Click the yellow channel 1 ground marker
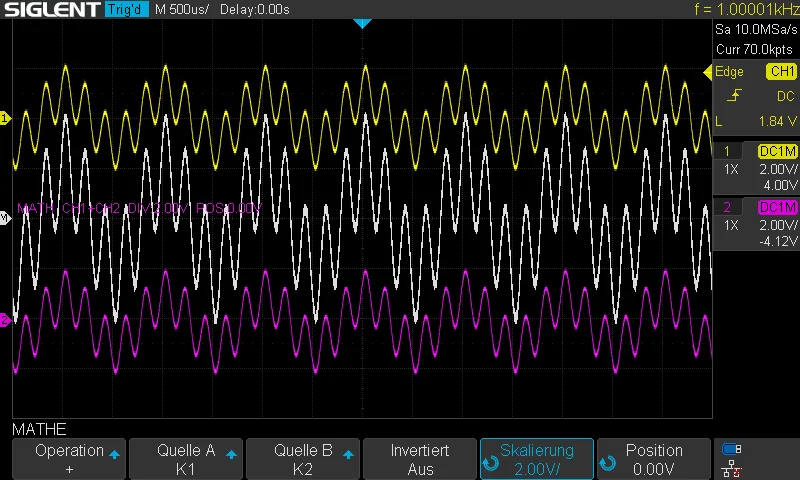This screenshot has height=480, width=800. [x=5, y=118]
